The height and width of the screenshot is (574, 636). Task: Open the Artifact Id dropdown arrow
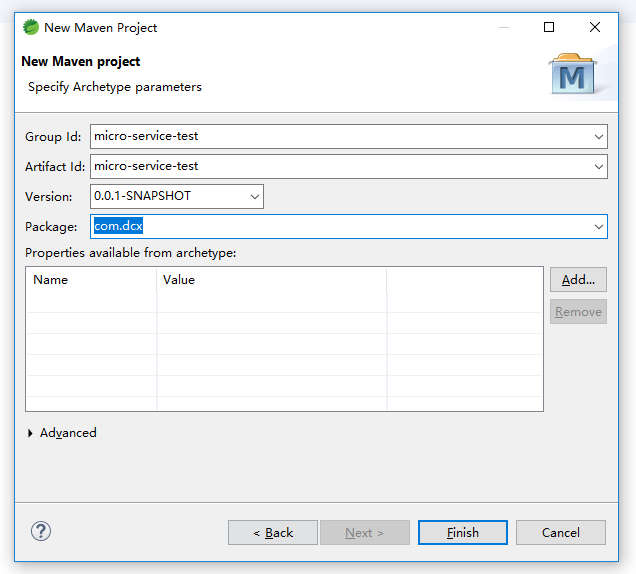tap(599, 167)
